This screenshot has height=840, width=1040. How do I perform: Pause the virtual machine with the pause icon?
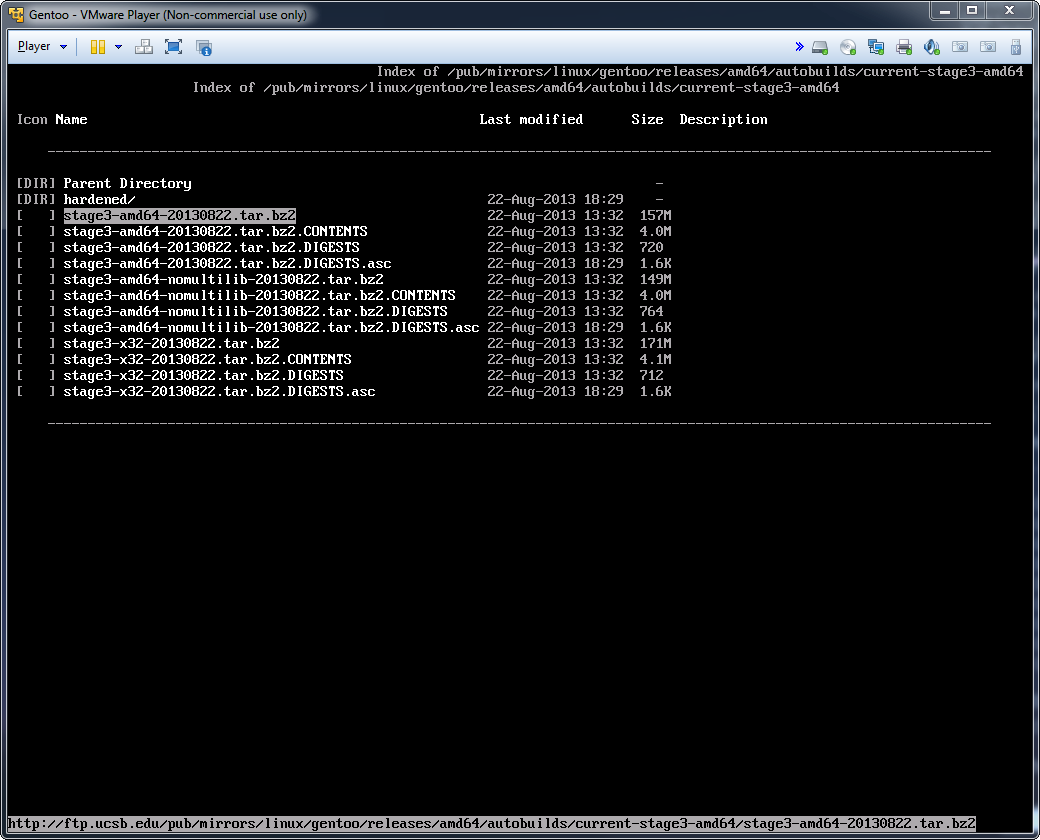[98, 47]
